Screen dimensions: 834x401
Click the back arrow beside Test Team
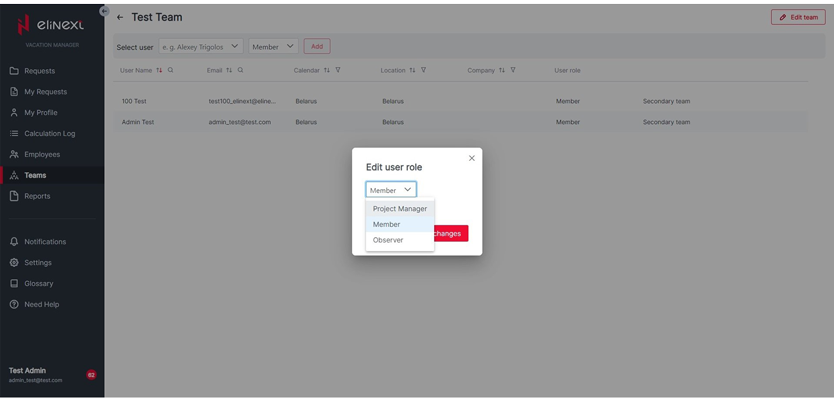click(x=120, y=17)
